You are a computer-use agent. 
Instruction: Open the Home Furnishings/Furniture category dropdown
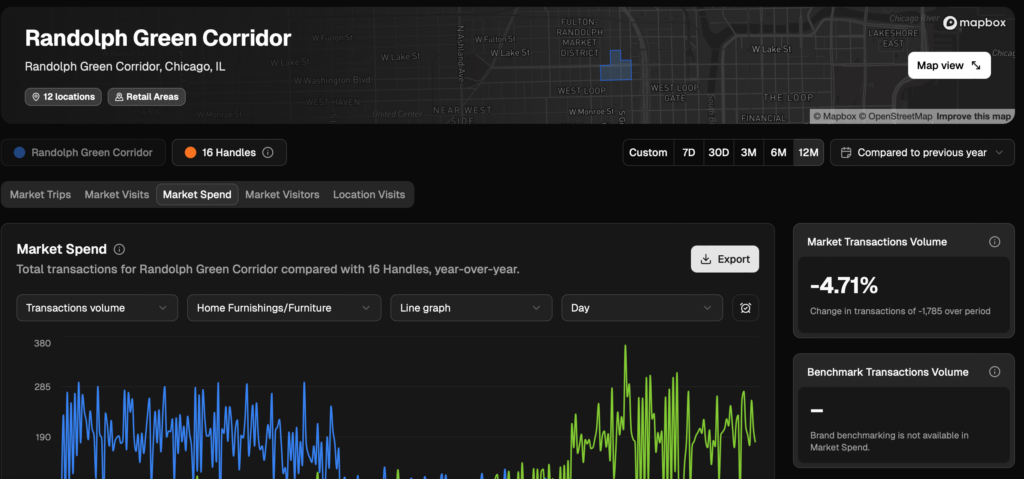284,308
